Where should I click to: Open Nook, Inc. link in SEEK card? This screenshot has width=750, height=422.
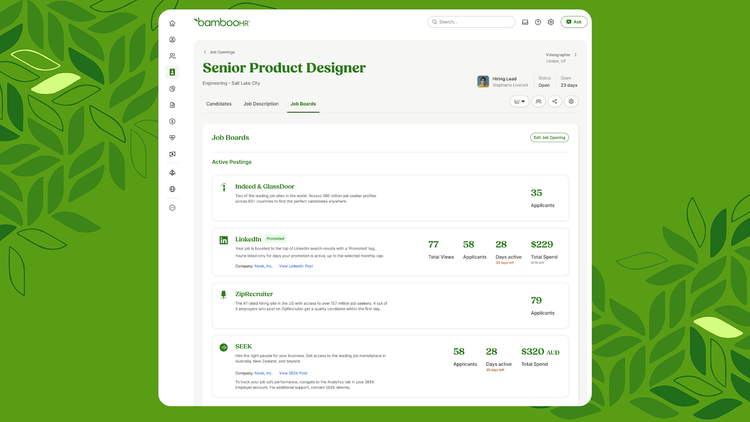click(x=263, y=373)
